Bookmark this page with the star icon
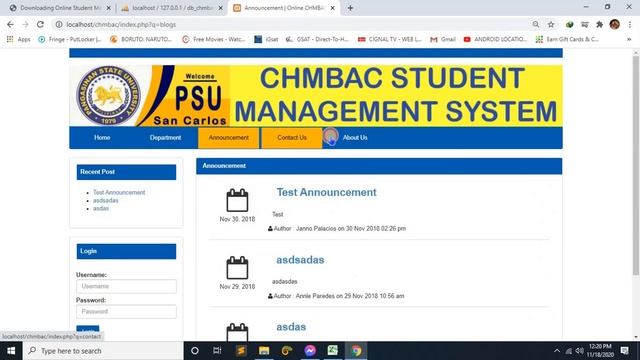The width and height of the screenshot is (640, 360). pos(551,24)
